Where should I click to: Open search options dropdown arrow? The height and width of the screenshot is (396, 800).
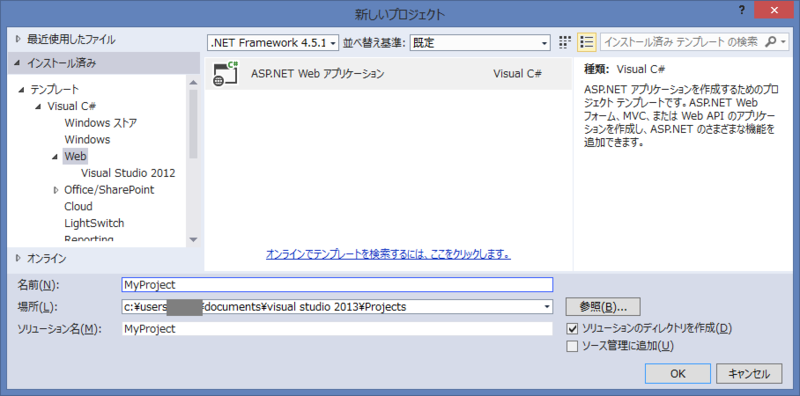point(783,43)
